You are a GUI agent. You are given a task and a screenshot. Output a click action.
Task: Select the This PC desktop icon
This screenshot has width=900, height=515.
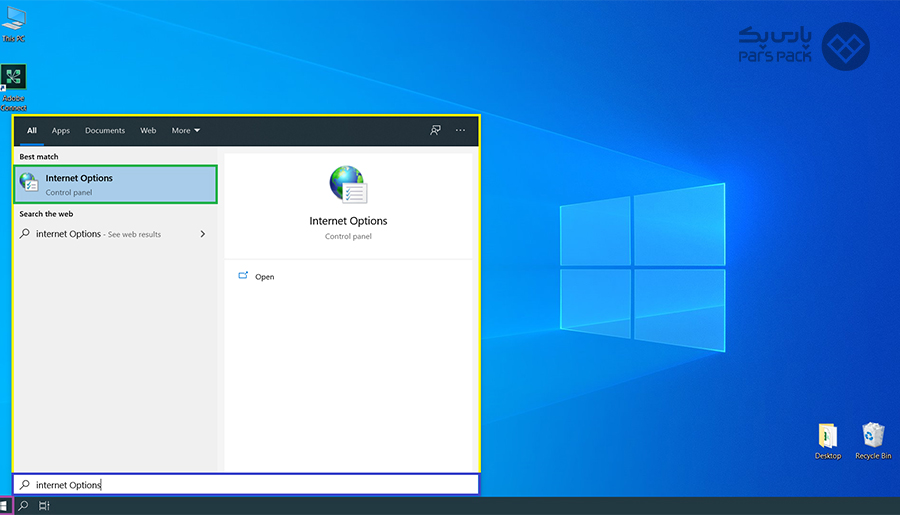click(13, 24)
